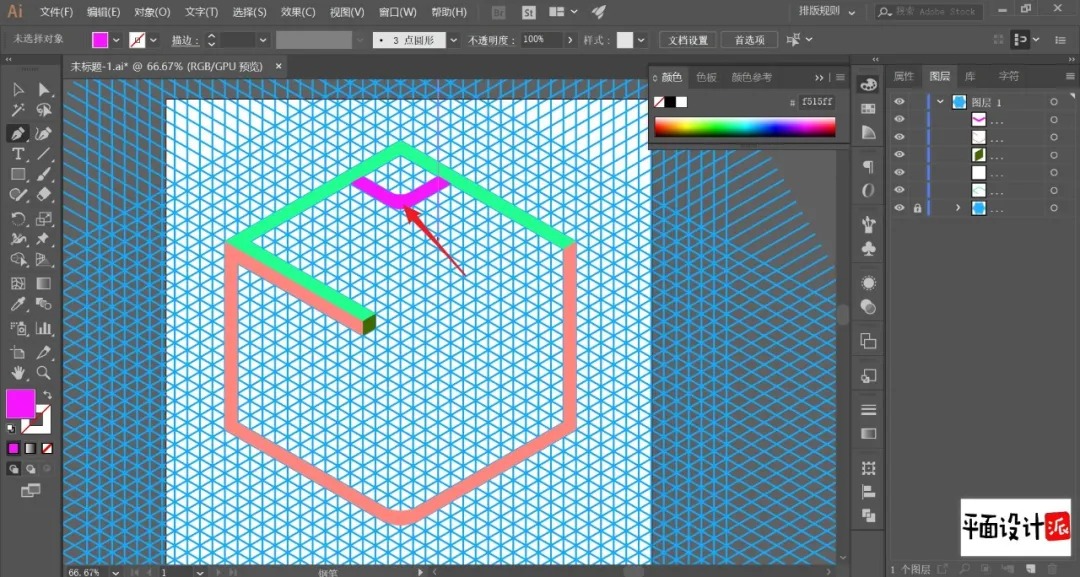Select the Hand tool
Screen dimensions: 1080x577
[x=18, y=373]
